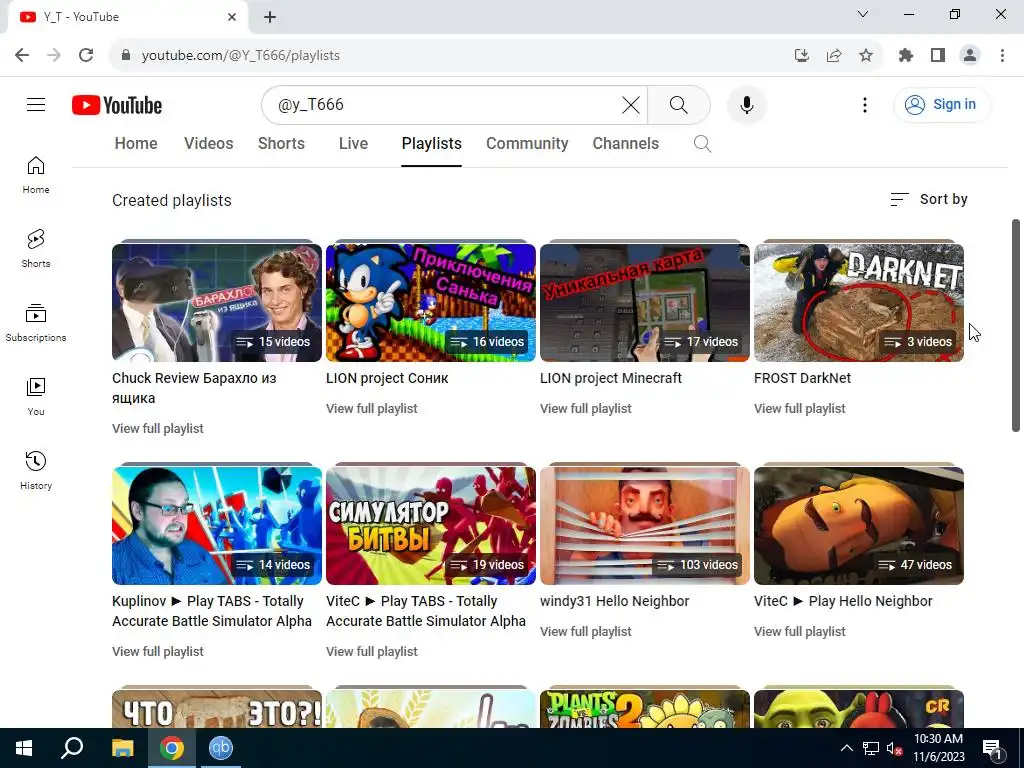
Task: Click the page vertical scrollbar
Action: point(1016,325)
